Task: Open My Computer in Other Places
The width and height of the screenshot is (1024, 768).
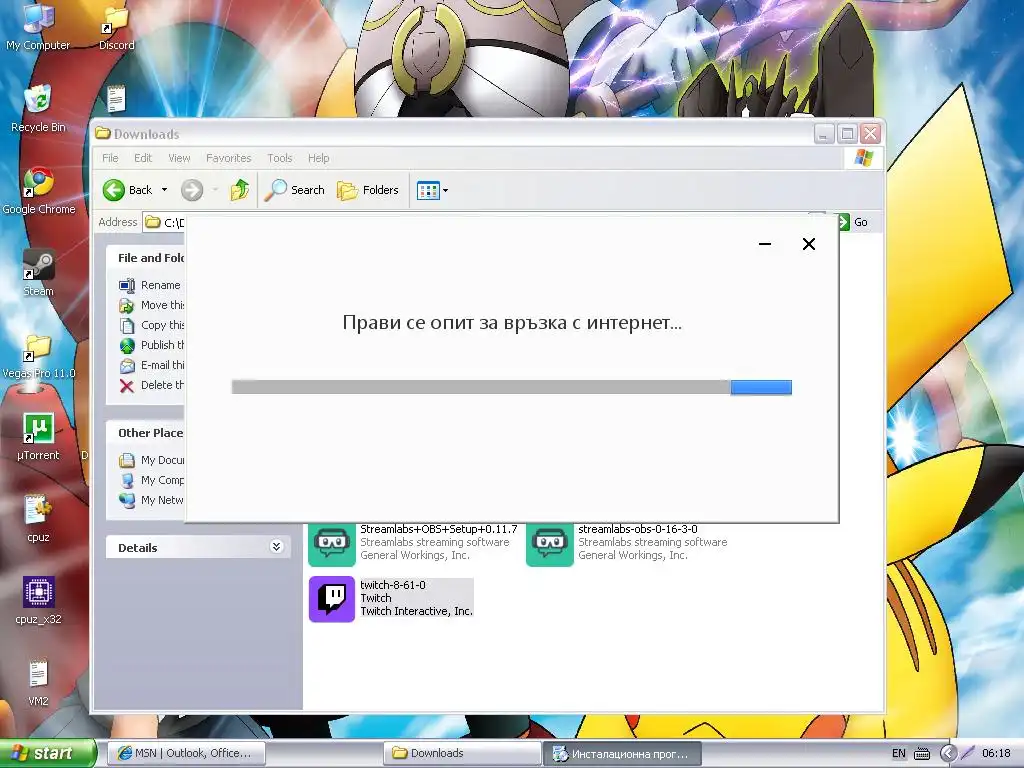Action: click(x=152, y=480)
